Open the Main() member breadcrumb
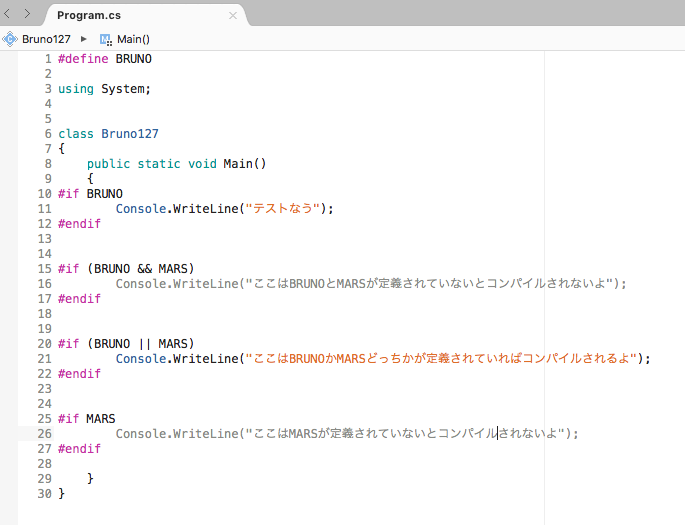Screen dimensions: 685x525 133,39
